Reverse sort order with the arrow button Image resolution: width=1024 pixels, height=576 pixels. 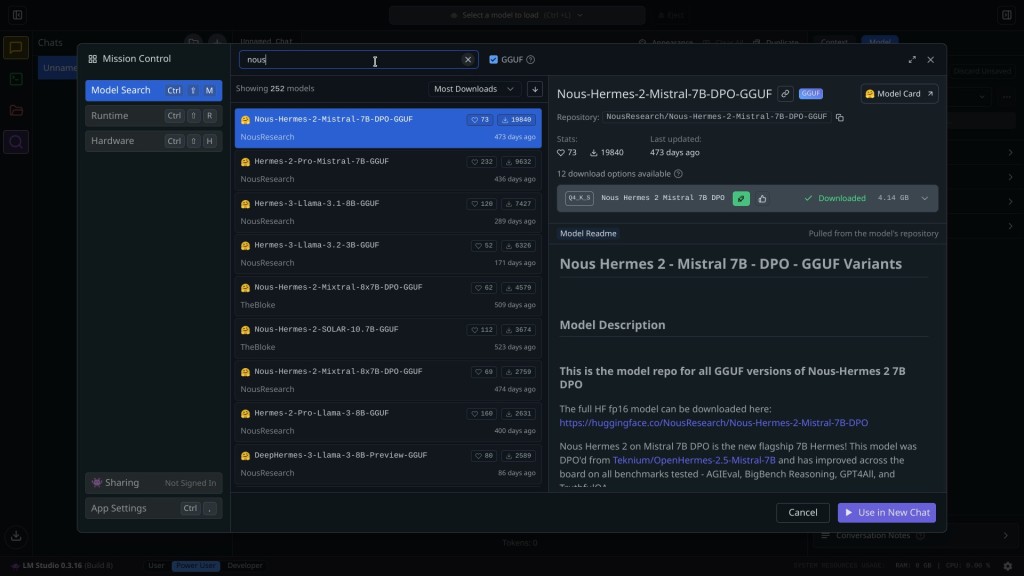coord(535,89)
